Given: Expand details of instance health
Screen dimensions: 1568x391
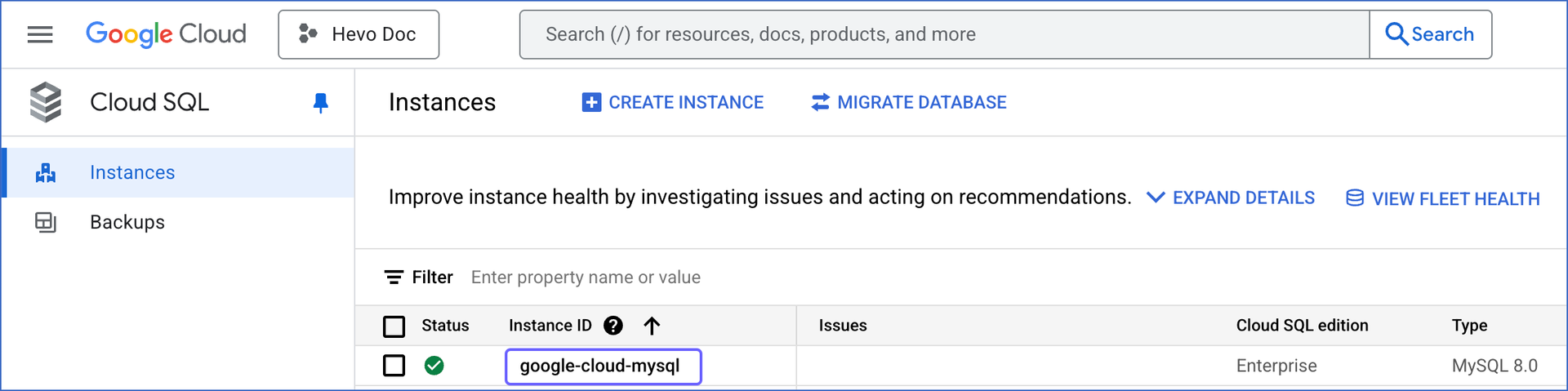Looking at the screenshot, I should (x=1231, y=198).
